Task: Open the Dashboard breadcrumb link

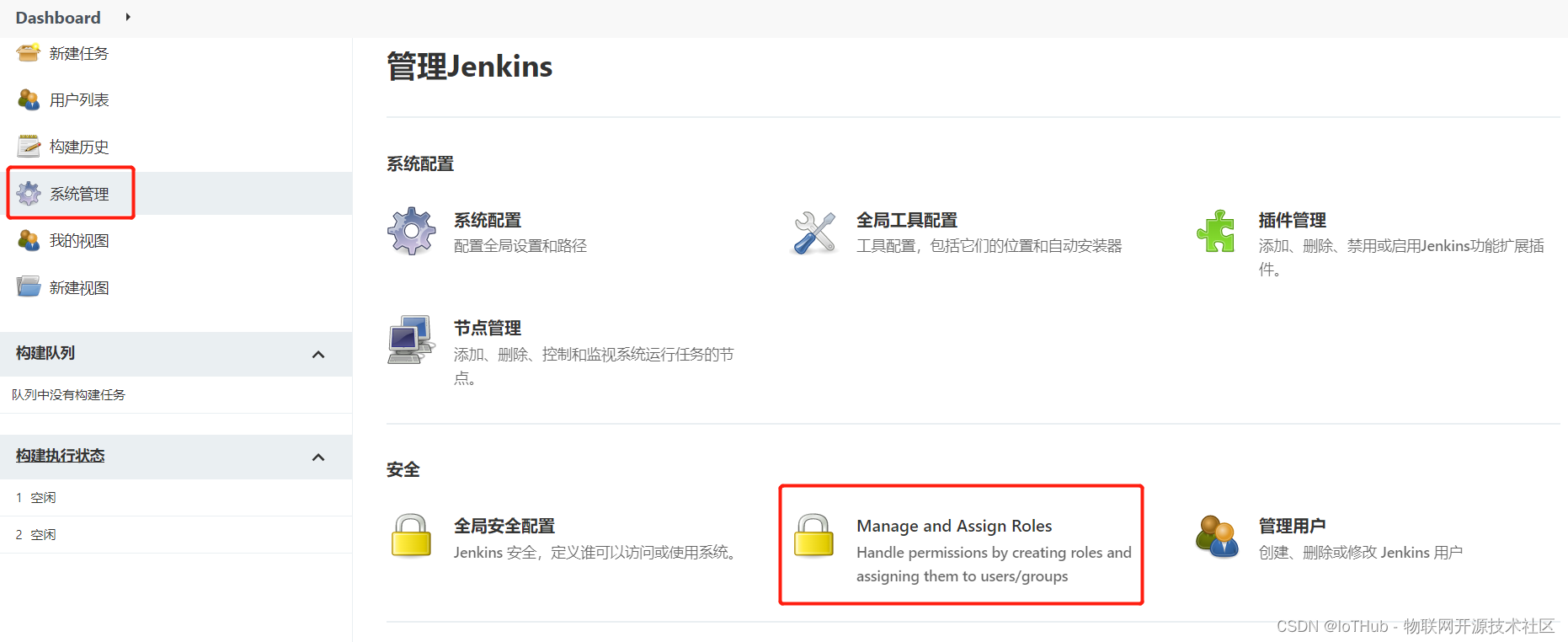Action: click(x=58, y=18)
